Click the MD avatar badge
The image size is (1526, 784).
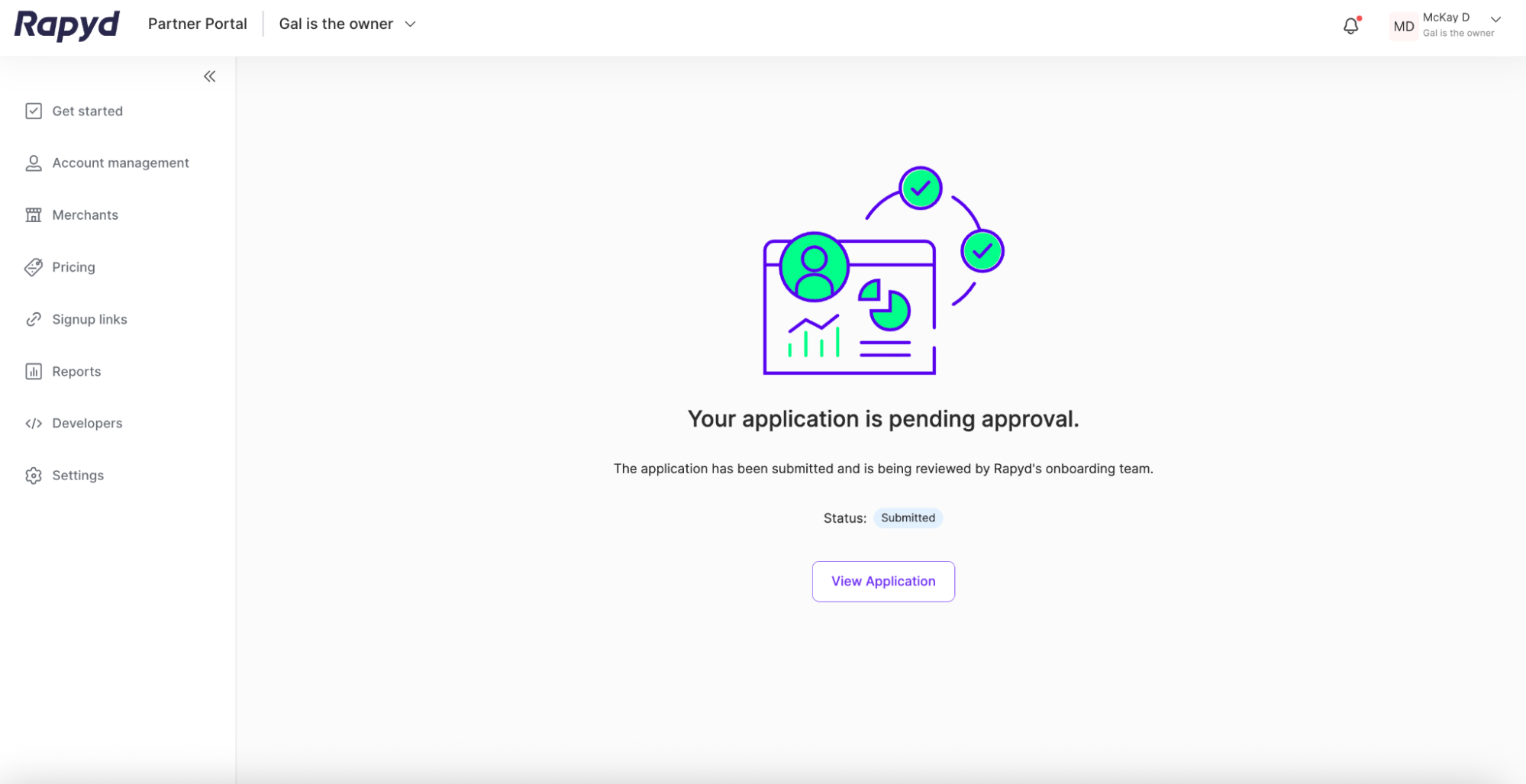(1403, 26)
